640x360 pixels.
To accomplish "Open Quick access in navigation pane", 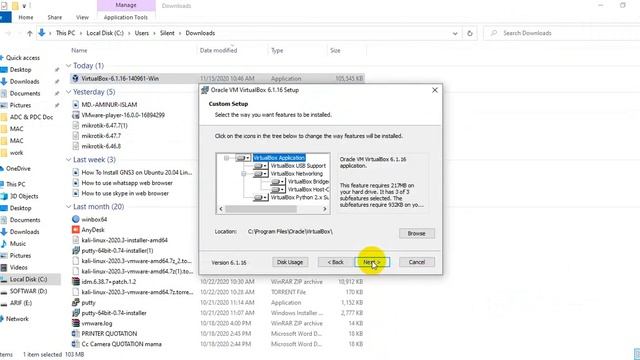I will click(x=23, y=58).
